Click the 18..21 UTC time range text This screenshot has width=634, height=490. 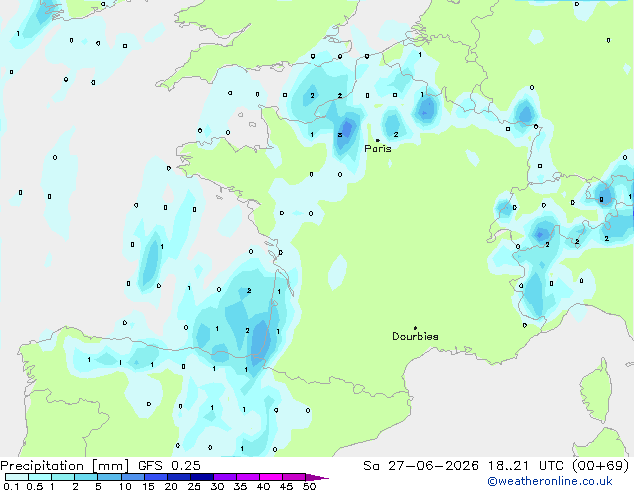(525, 466)
